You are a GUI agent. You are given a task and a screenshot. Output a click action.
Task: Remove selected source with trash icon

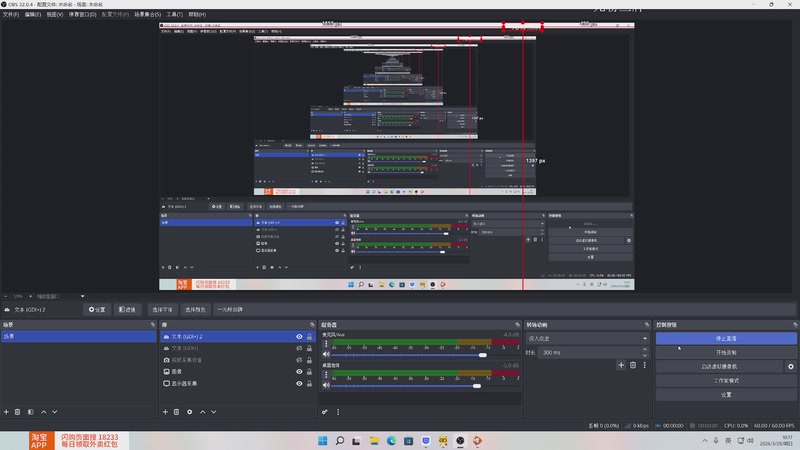177,412
